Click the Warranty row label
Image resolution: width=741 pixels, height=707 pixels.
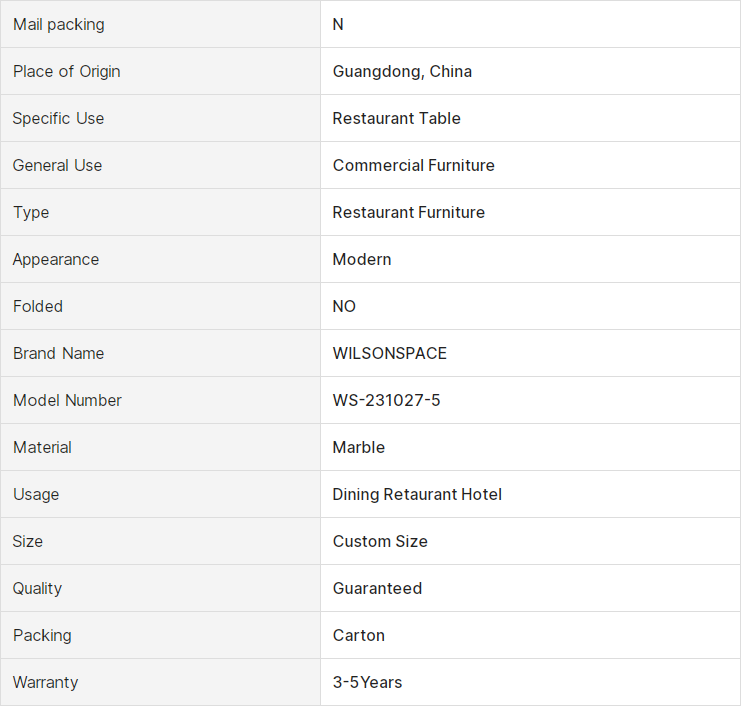[45, 682]
